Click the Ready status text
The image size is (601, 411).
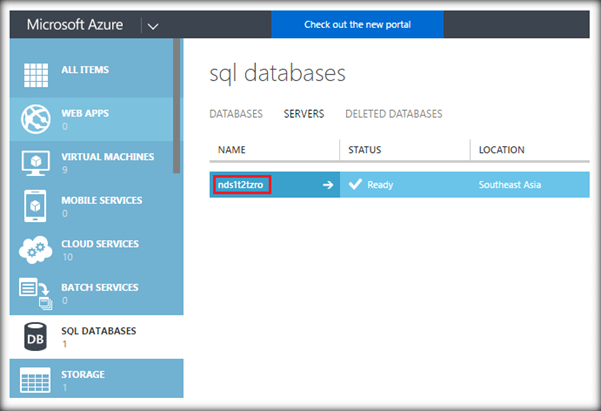pyautogui.click(x=380, y=185)
